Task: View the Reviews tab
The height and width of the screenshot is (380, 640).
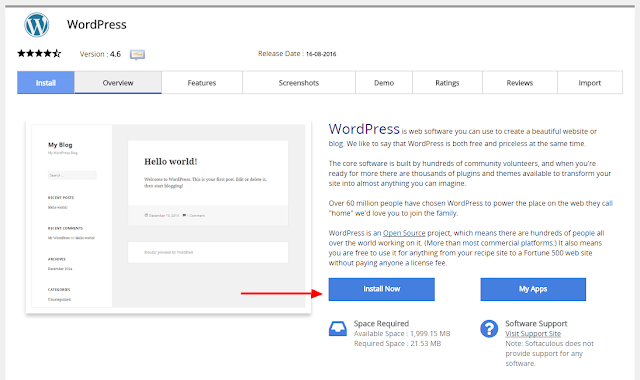Action: coord(520,82)
